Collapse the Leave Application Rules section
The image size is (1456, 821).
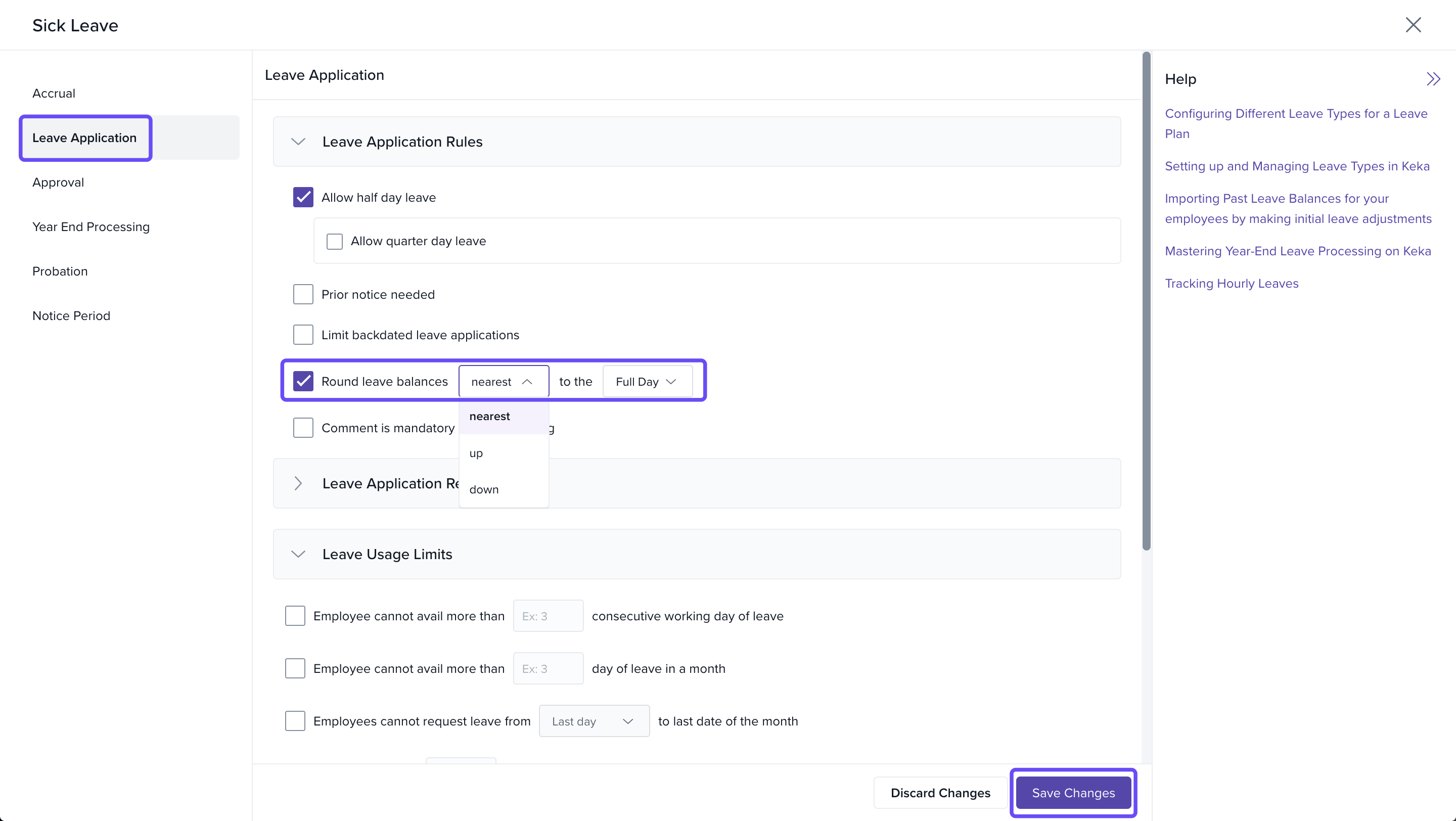[x=298, y=141]
